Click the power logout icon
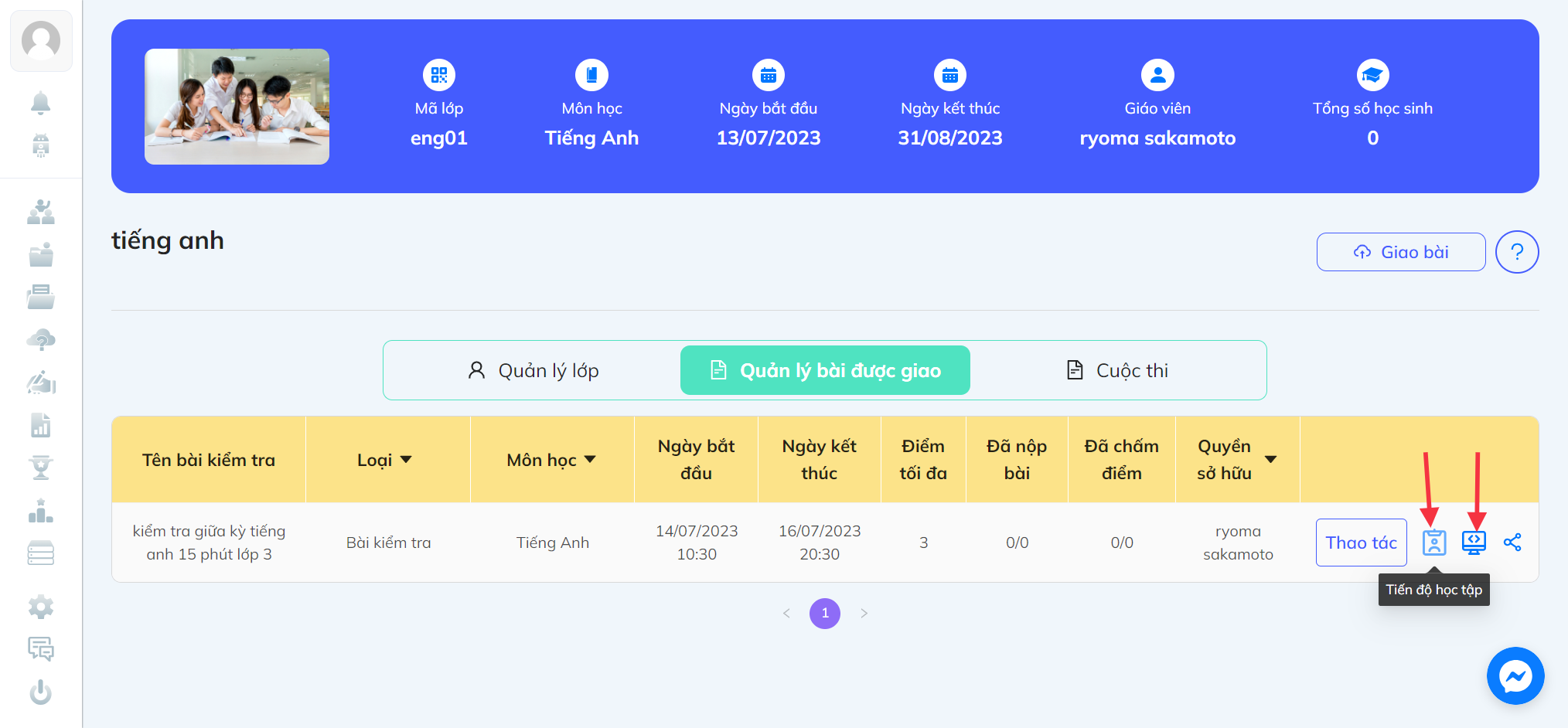 41,692
